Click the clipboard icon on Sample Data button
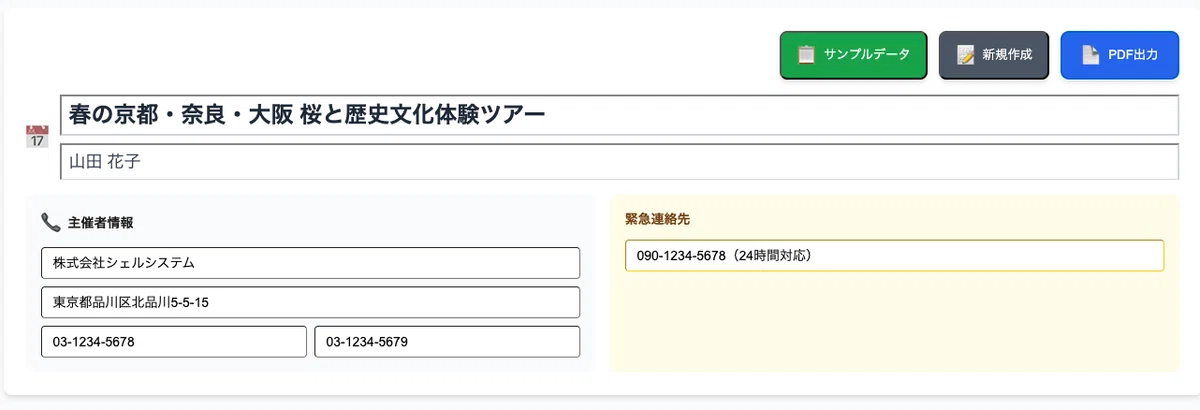This screenshot has height=410, width=1200. tap(806, 55)
